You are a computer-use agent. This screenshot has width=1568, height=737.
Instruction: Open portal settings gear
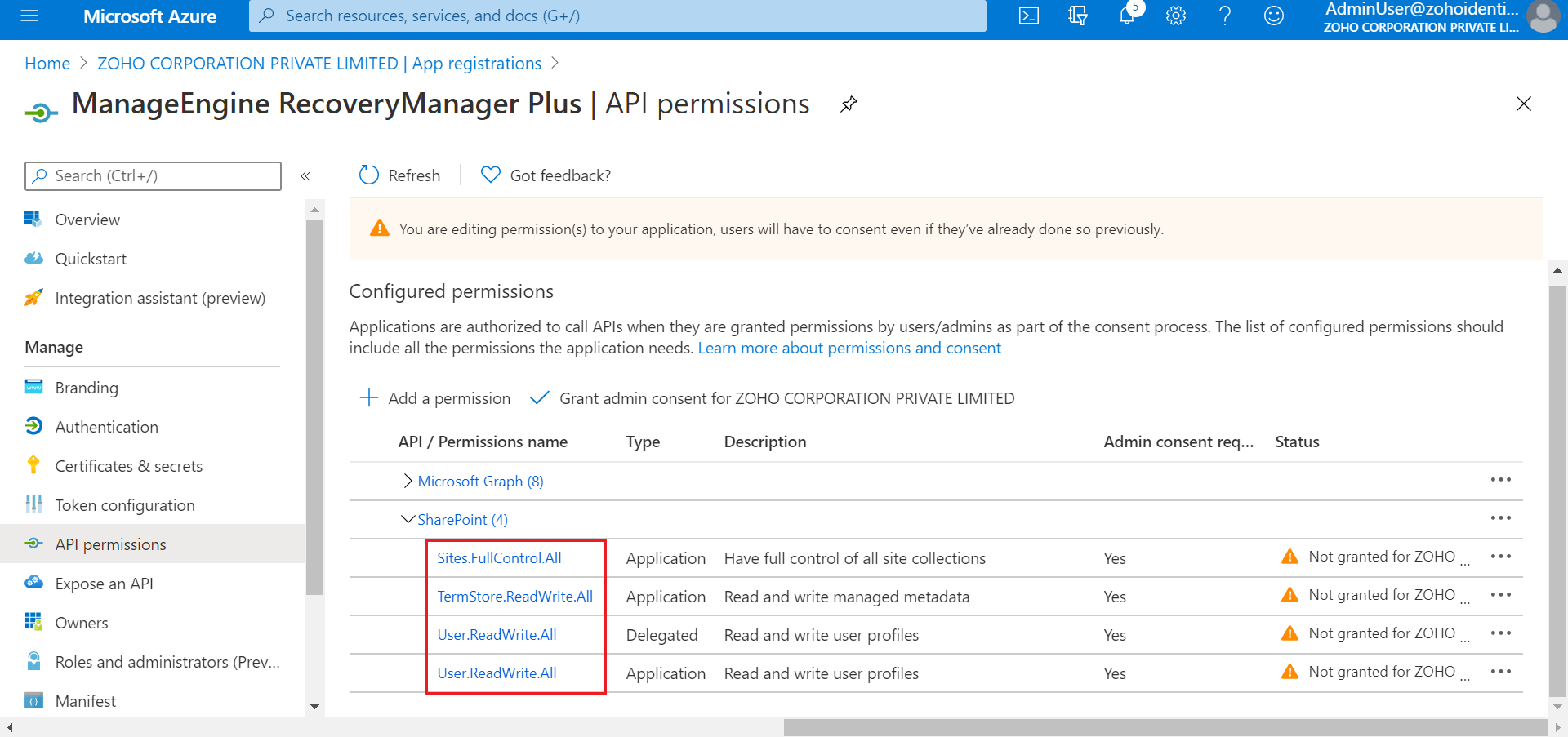[1176, 16]
